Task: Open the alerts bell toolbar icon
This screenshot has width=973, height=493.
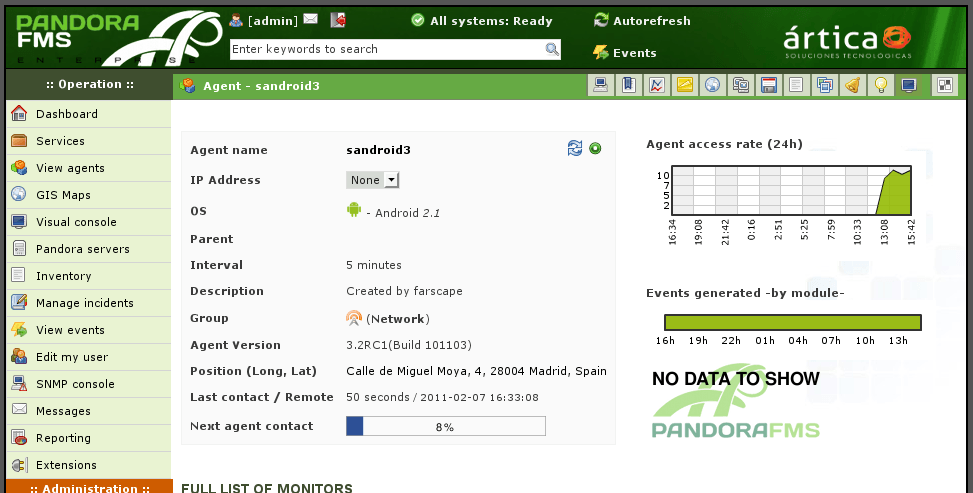Action: (x=853, y=85)
